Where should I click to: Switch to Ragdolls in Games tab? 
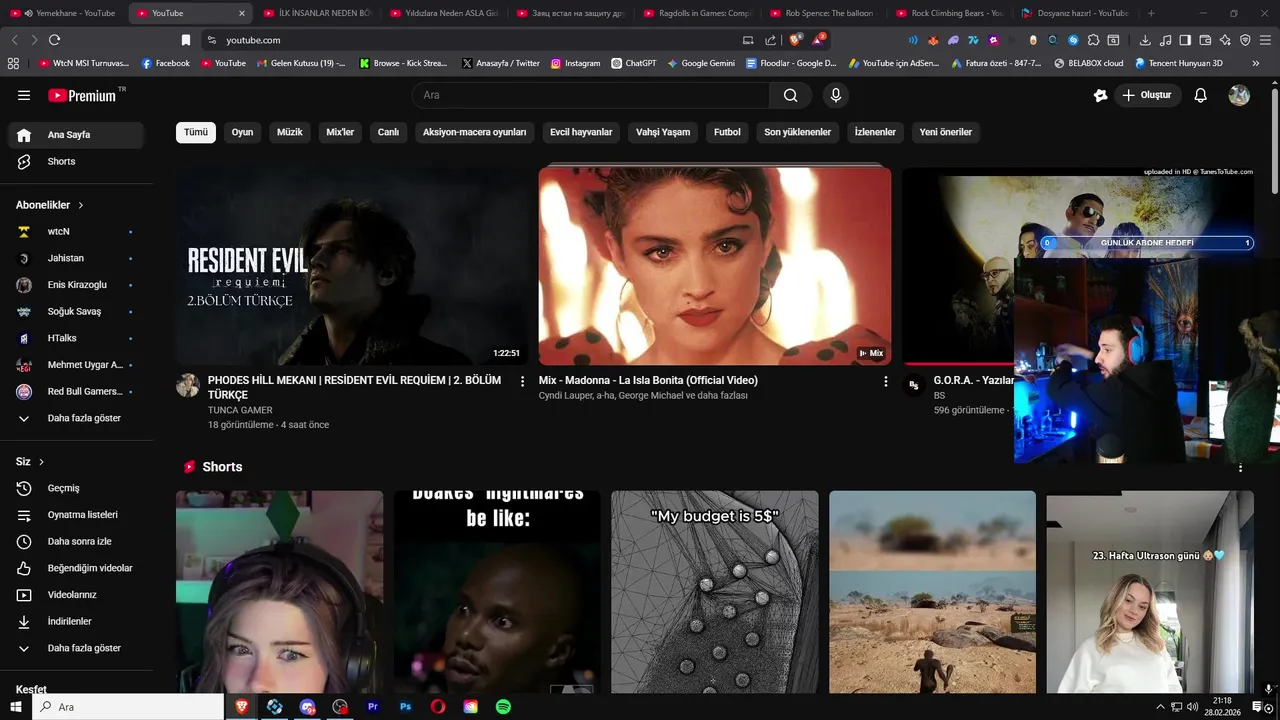pos(698,13)
